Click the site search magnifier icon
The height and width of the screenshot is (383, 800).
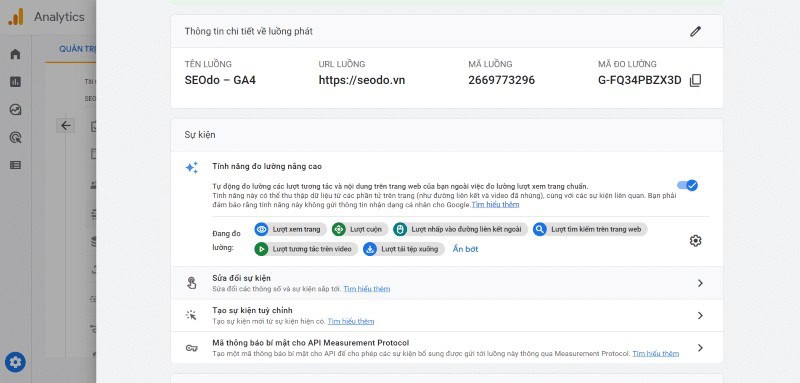540,229
